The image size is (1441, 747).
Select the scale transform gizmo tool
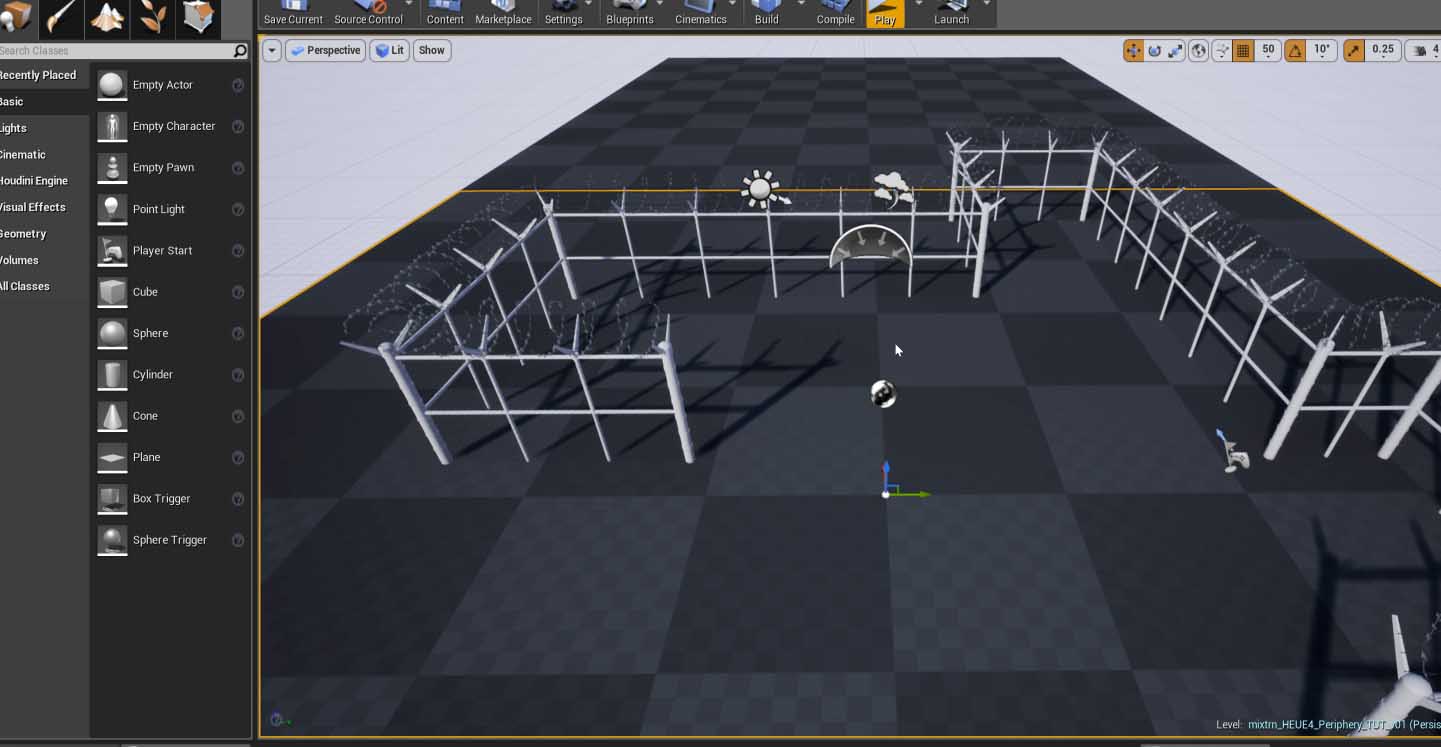coord(1175,50)
